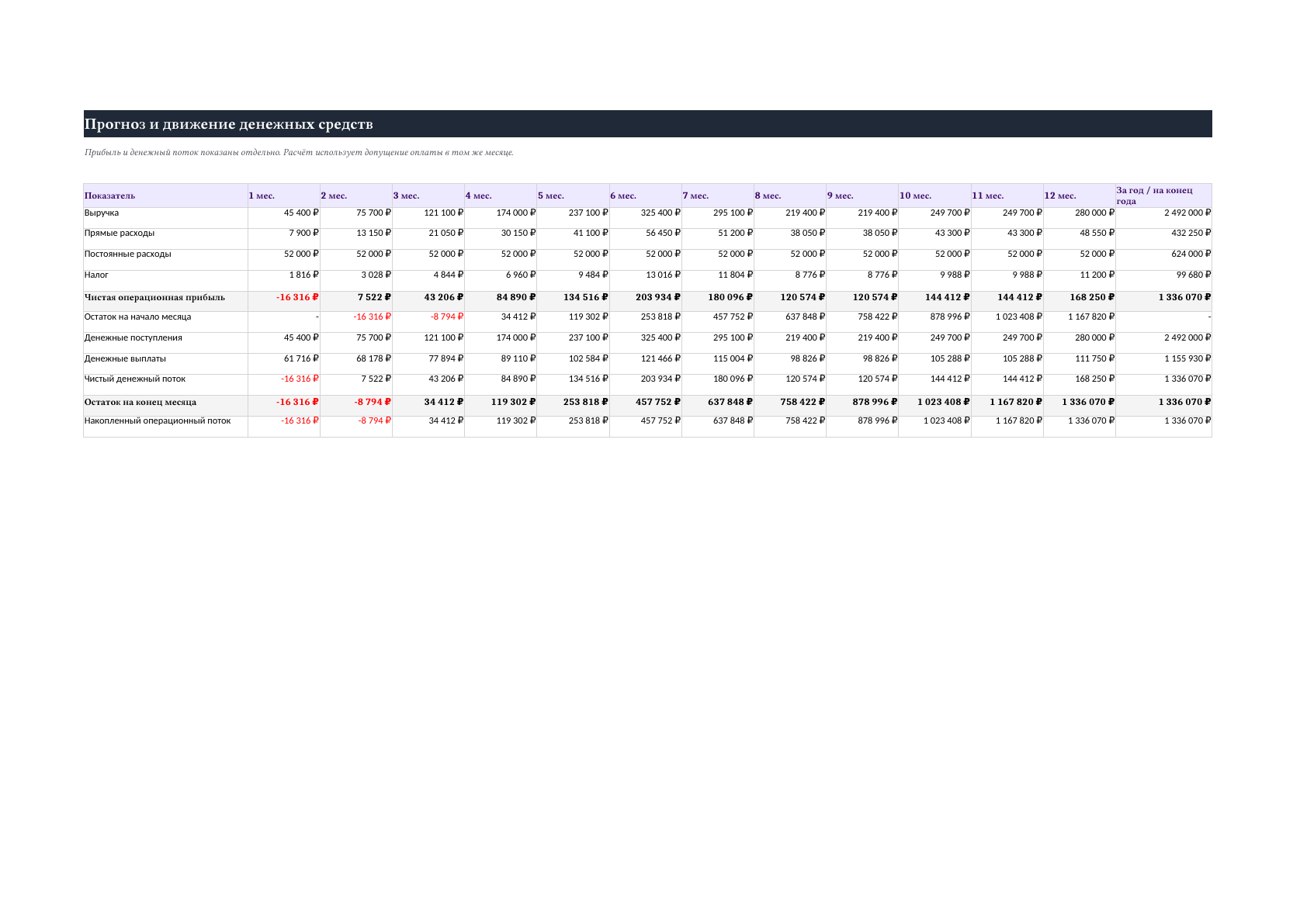Select Выручка value '45 400 ₽' for 1 мес.

[x=301, y=213]
